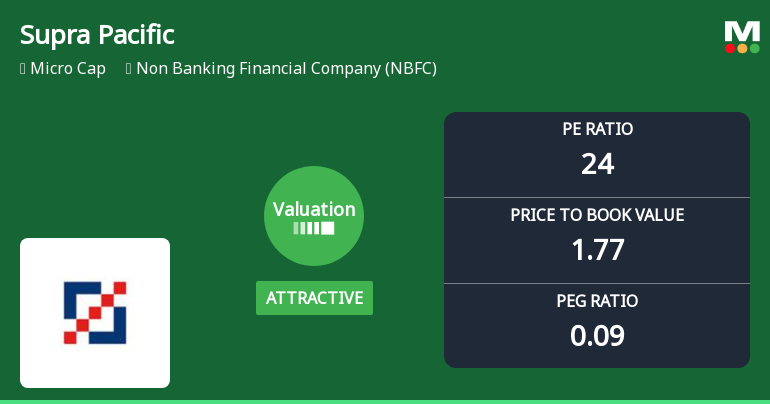Click the PE RATIO label

point(597,129)
